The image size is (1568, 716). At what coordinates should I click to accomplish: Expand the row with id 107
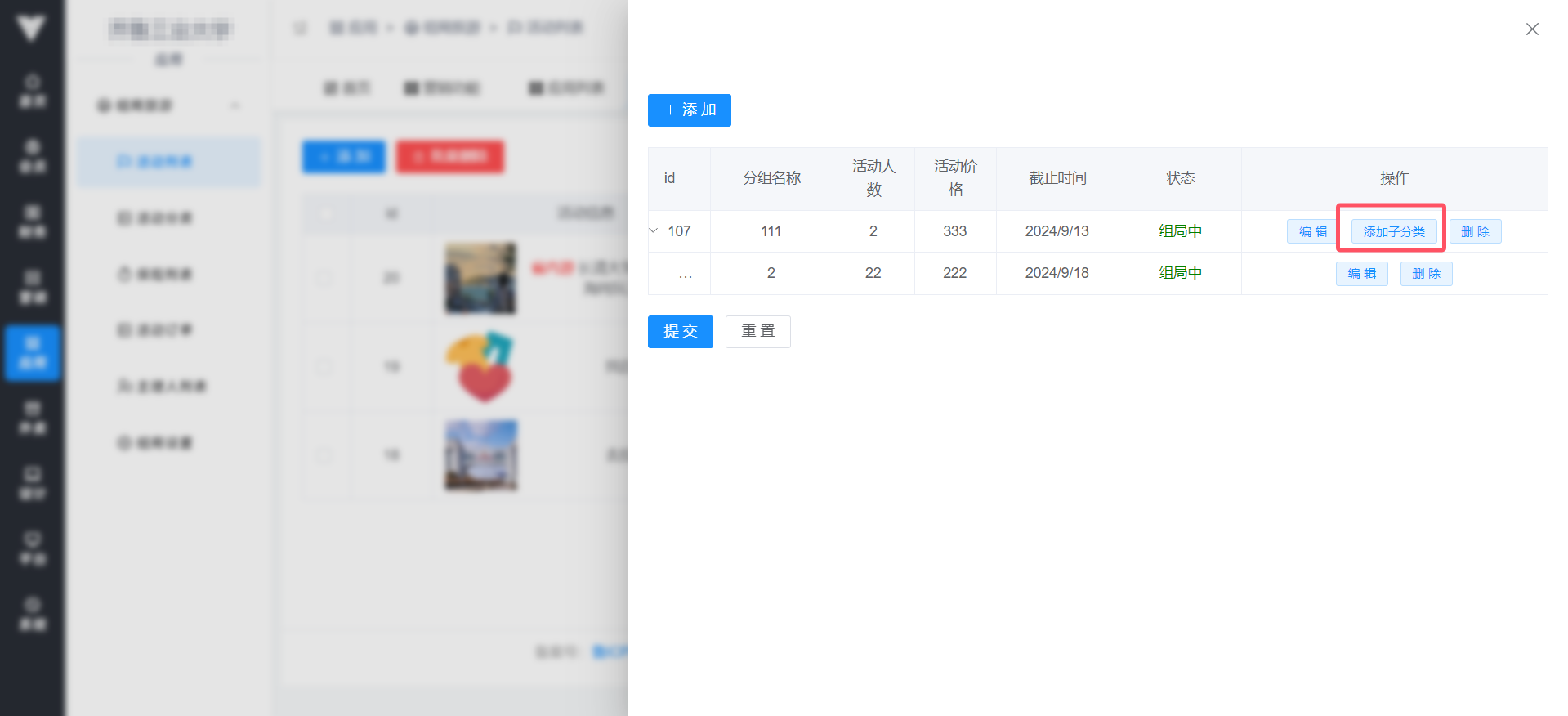tap(654, 231)
